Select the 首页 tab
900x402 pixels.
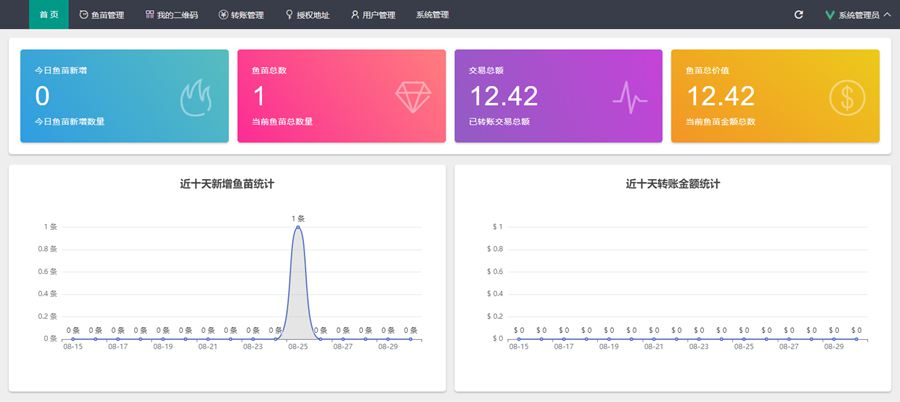pyautogui.click(x=49, y=15)
